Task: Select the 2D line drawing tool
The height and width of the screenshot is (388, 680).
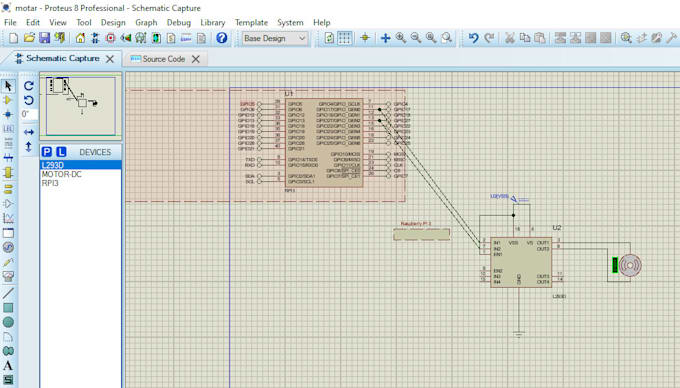Action: point(8,293)
